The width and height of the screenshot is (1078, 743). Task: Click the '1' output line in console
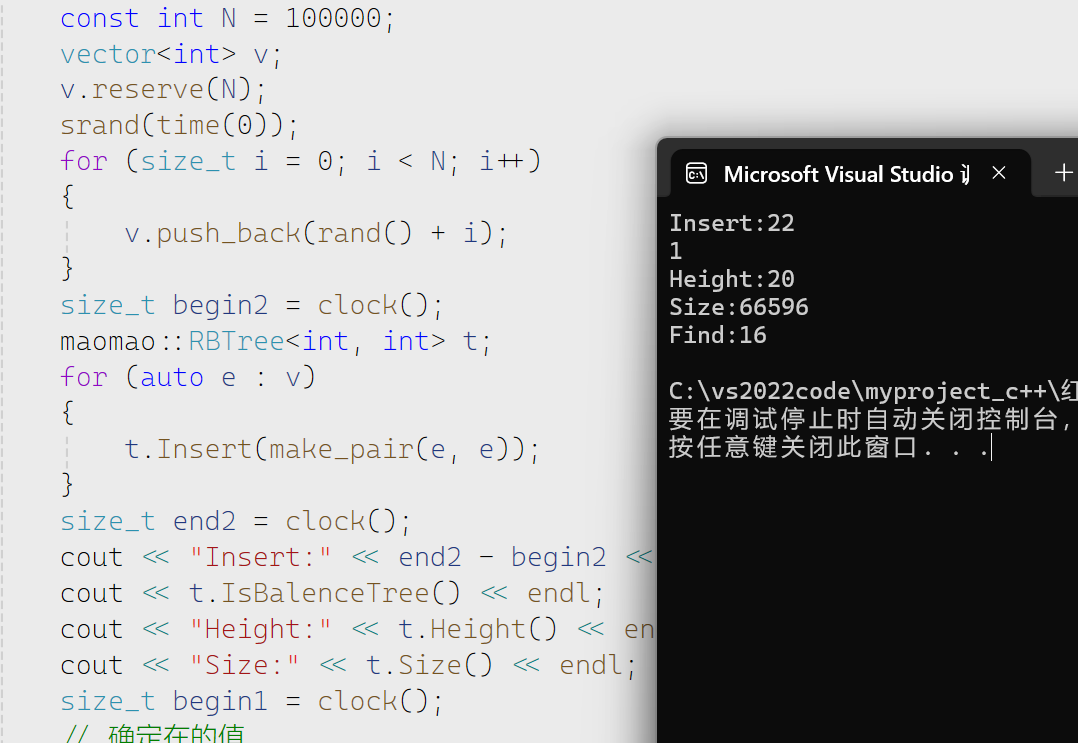(x=676, y=252)
